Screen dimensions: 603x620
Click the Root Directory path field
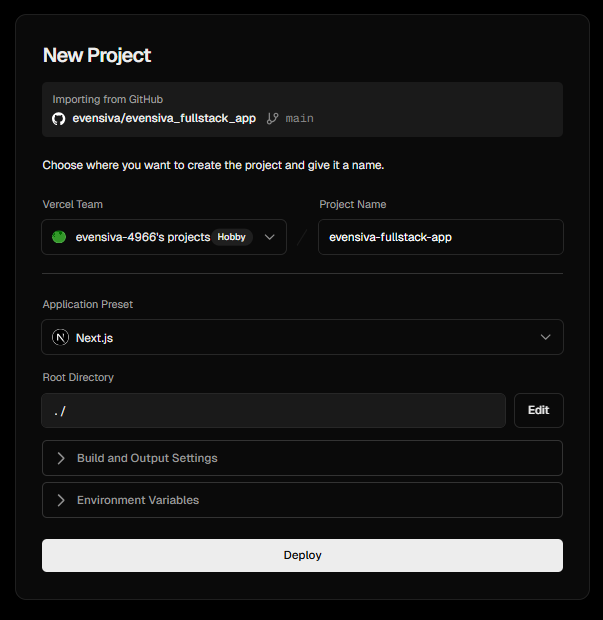pos(274,410)
